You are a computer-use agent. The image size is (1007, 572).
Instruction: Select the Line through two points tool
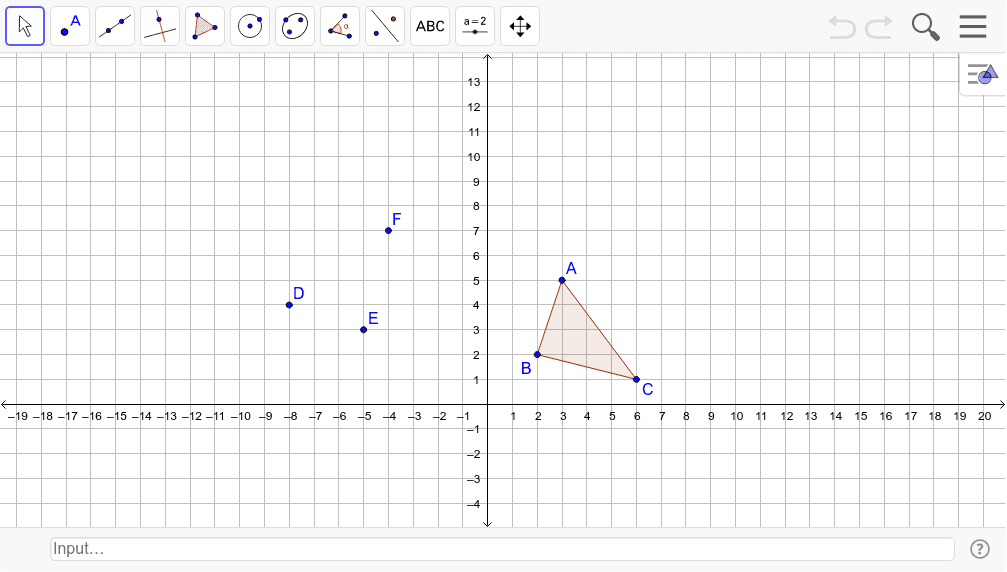pyautogui.click(x=115, y=26)
